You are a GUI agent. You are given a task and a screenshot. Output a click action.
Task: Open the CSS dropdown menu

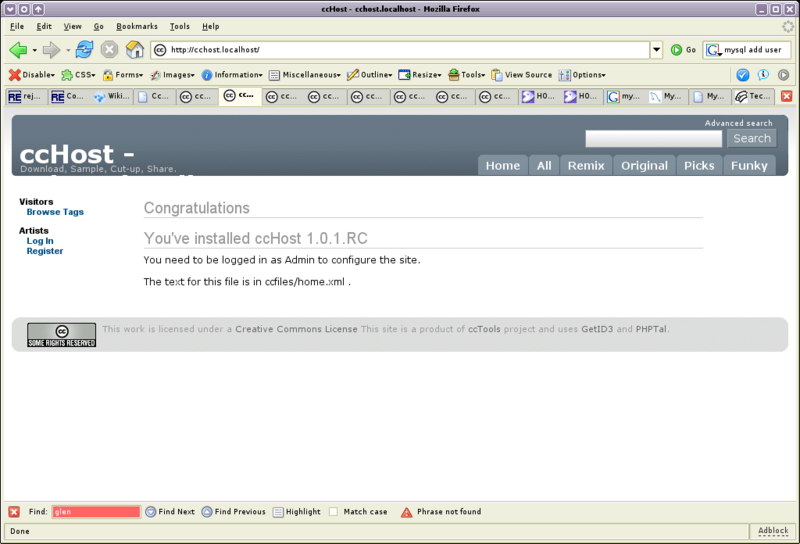tap(78, 75)
